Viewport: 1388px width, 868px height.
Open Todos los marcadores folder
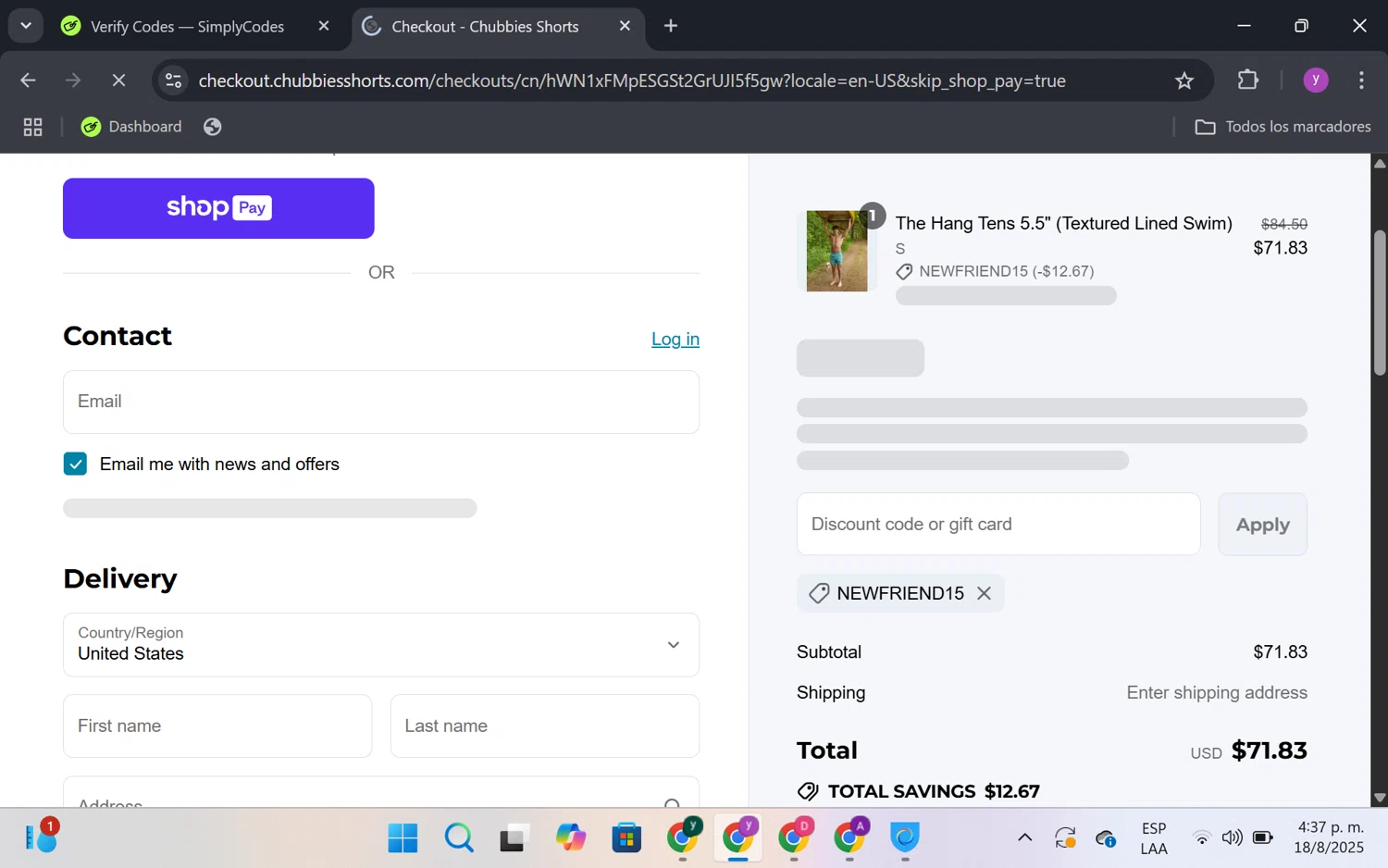coord(1283,127)
